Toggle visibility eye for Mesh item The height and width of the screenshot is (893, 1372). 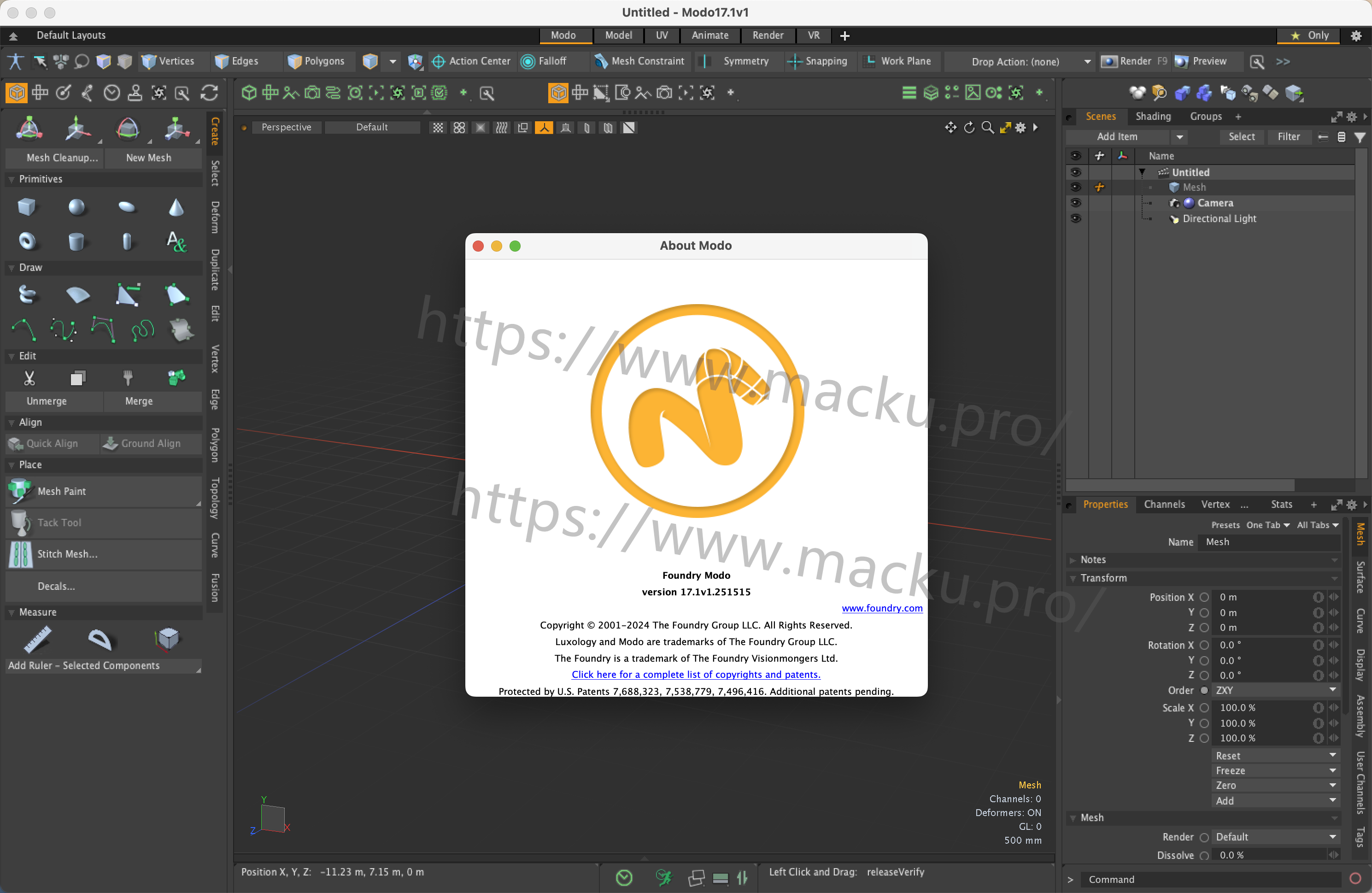point(1075,188)
